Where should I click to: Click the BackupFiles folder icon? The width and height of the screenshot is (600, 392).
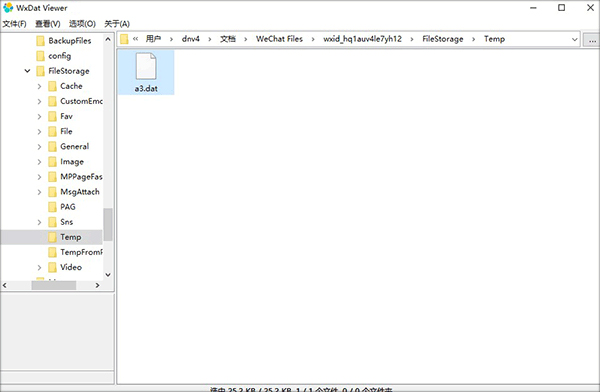(41, 41)
